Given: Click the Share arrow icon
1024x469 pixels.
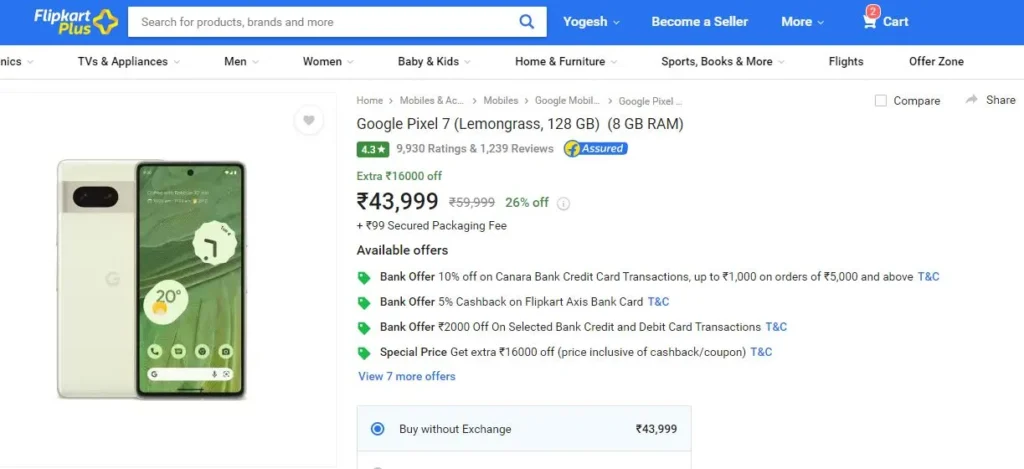Looking at the screenshot, I should point(972,100).
